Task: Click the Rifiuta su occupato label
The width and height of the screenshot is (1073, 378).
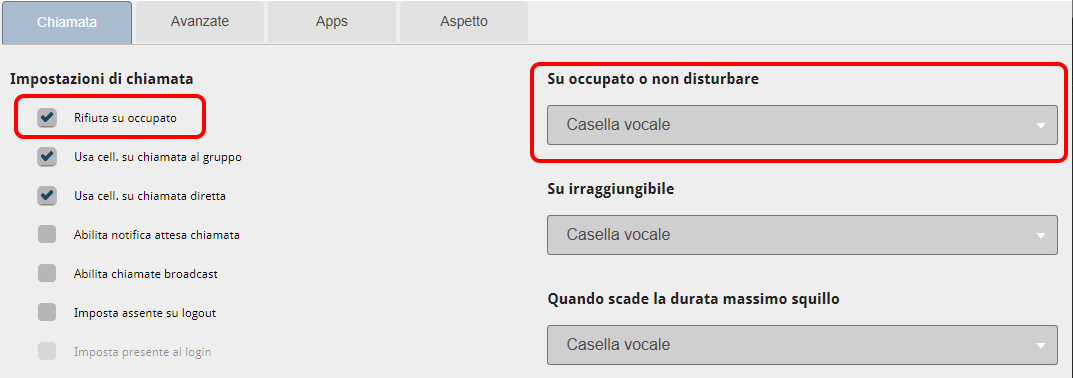Action: click(x=125, y=118)
